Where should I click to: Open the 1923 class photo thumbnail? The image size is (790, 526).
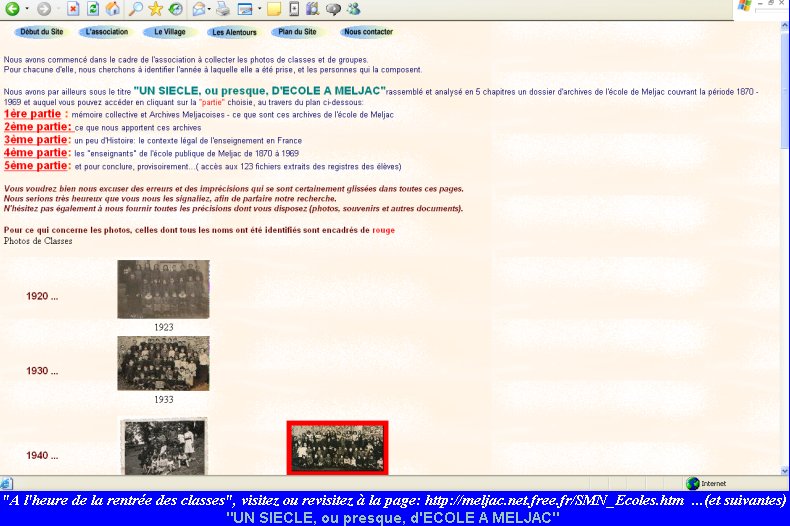pyautogui.click(x=163, y=289)
